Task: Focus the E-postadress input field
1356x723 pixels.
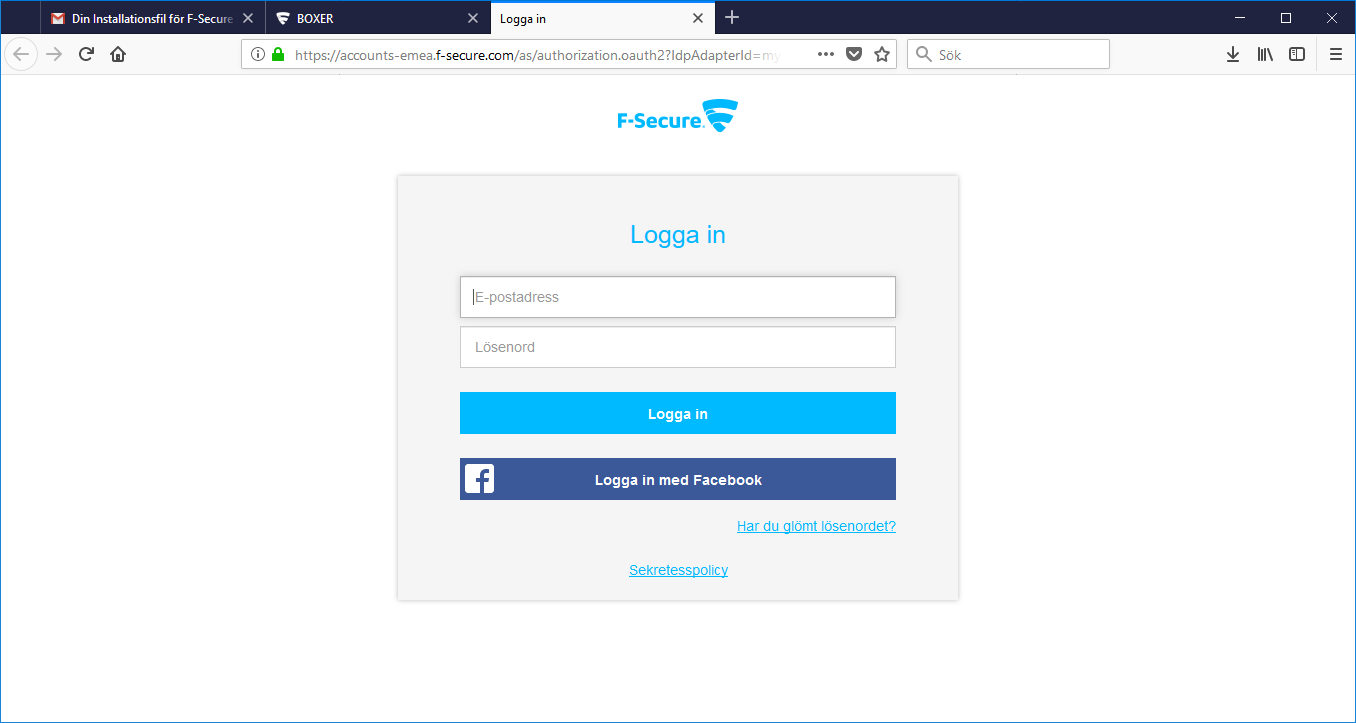Action: tap(678, 297)
